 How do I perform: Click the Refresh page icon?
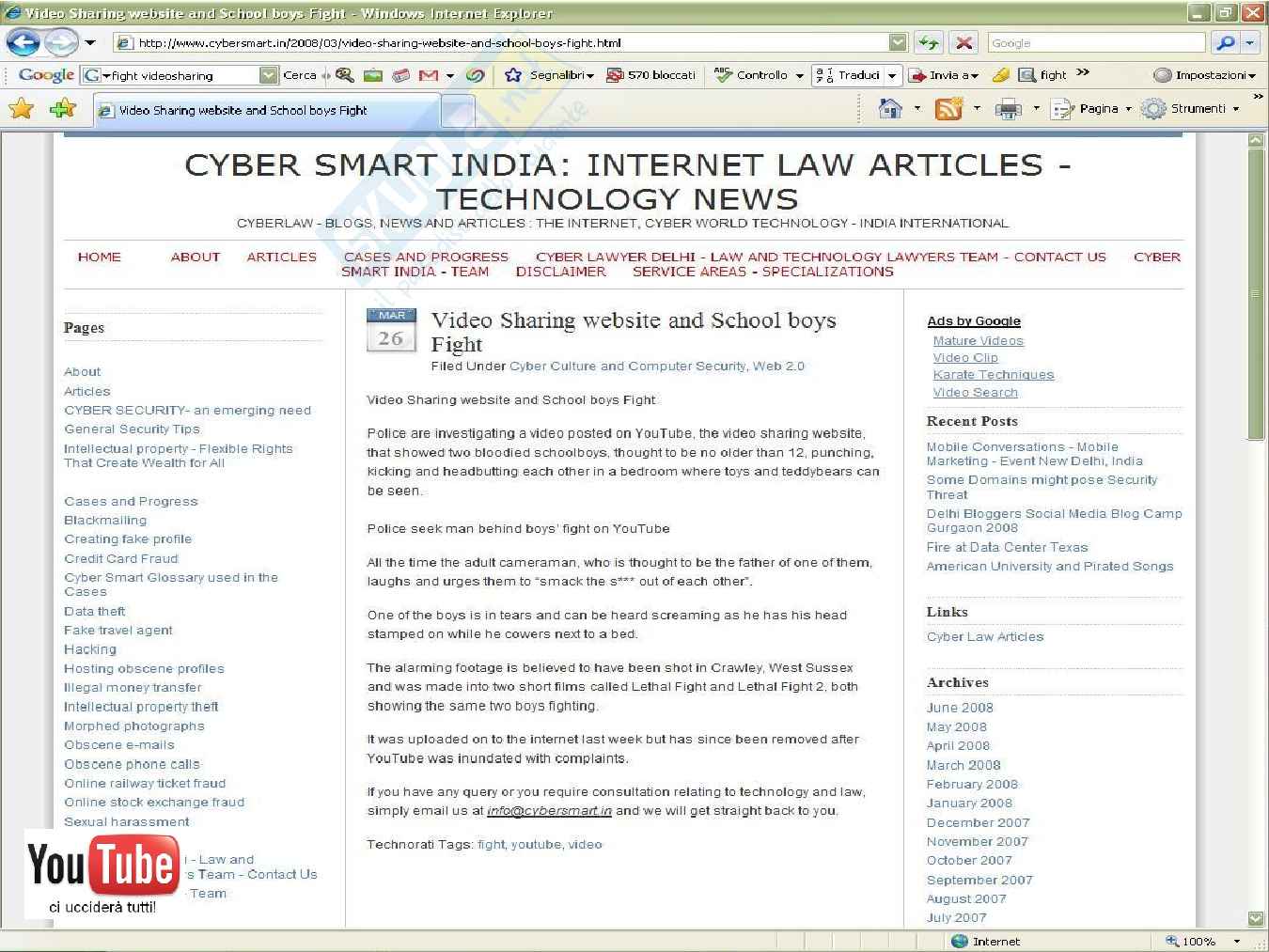(929, 42)
